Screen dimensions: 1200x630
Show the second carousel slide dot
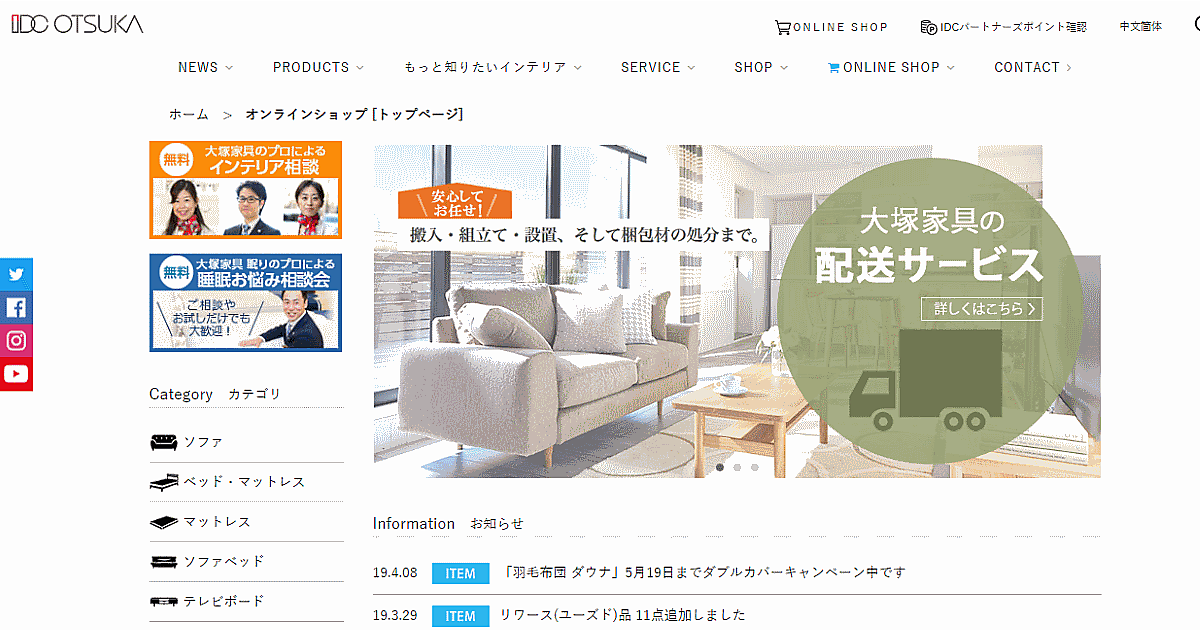737,467
